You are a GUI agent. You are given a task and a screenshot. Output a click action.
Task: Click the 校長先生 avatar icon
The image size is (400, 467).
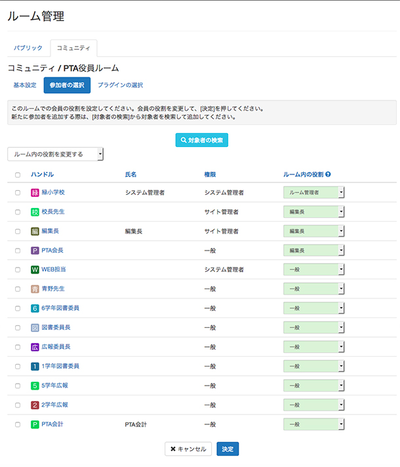tap(35, 212)
